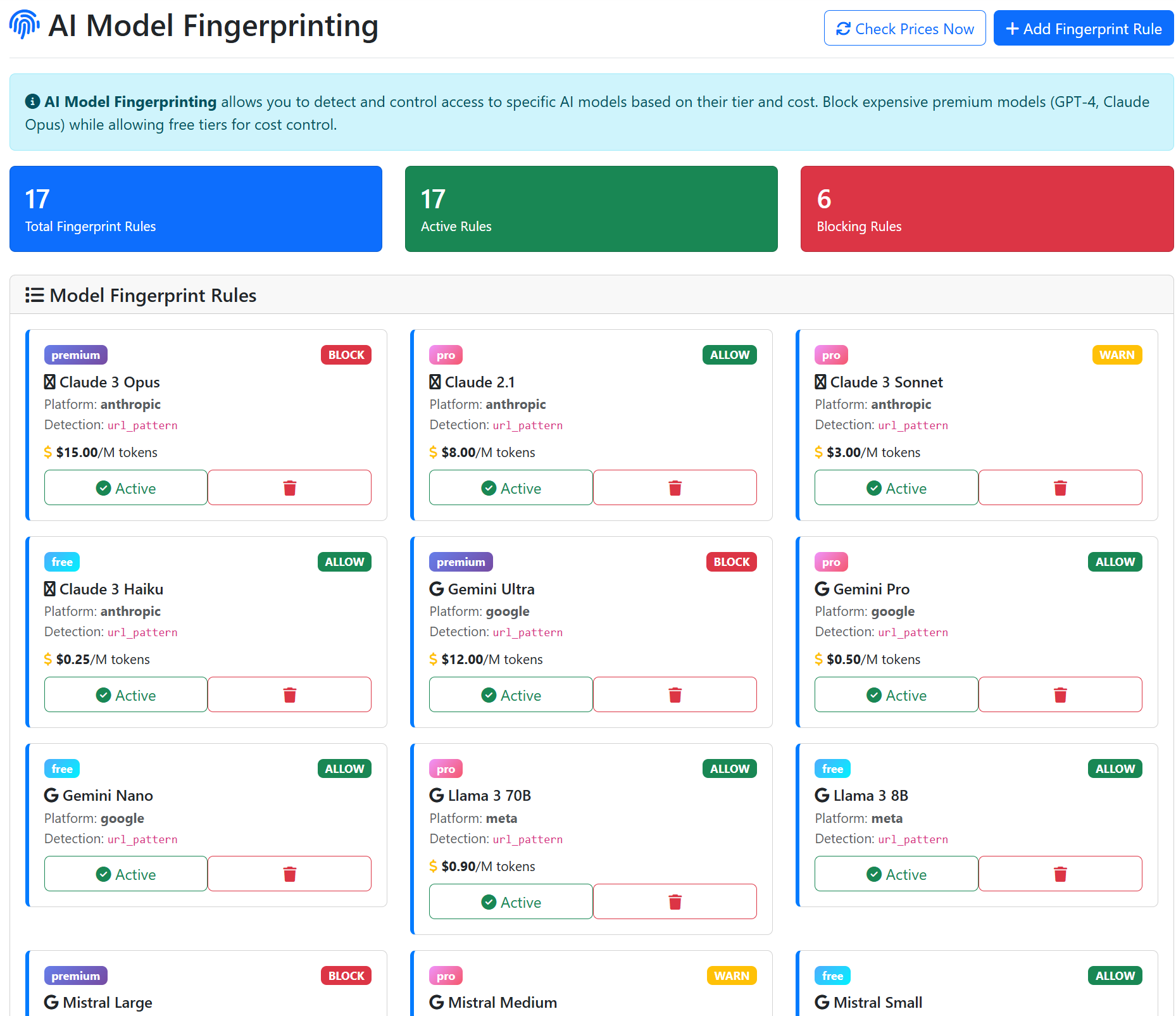Click the plus icon on Add Fingerprint Rule

[x=1012, y=28]
